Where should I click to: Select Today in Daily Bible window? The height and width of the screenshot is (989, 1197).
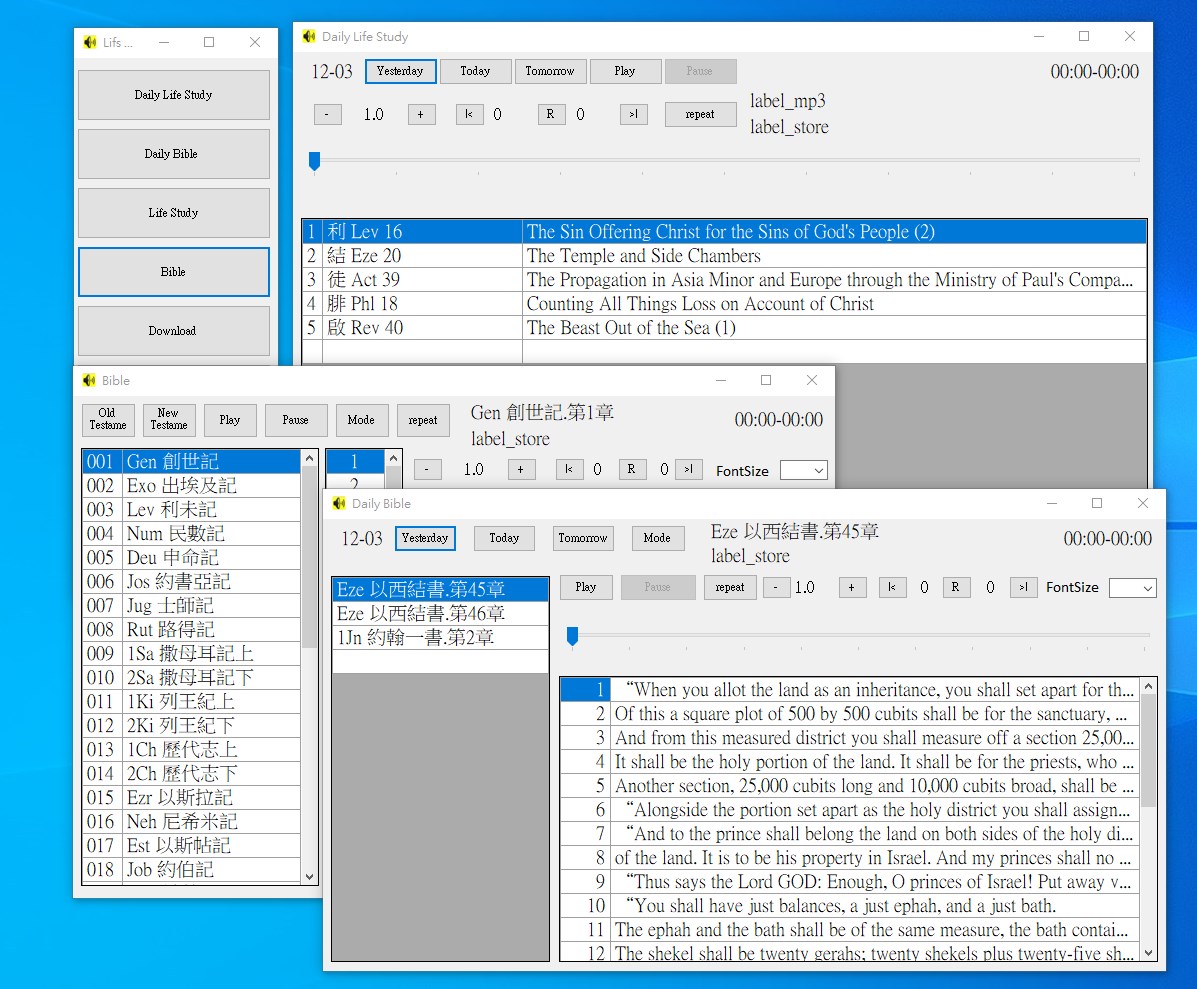click(x=504, y=538)
